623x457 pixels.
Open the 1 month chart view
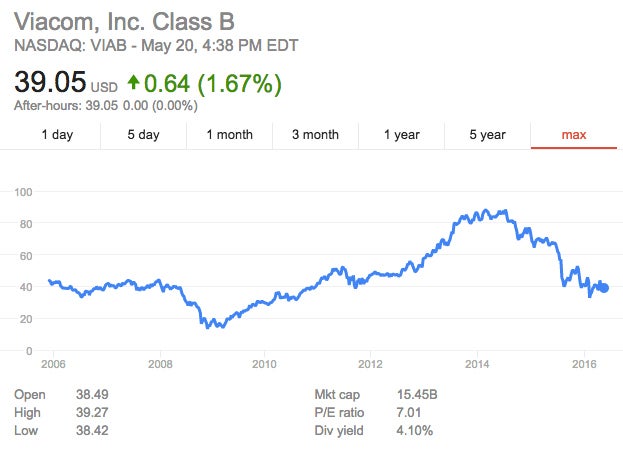229,134
